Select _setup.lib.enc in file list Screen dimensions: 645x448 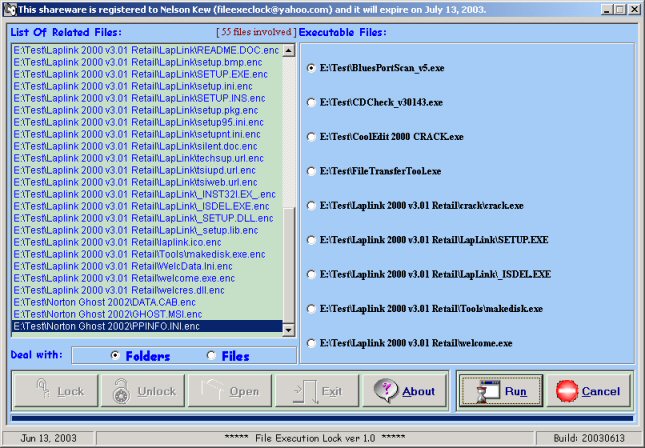(x=147, y=230)
